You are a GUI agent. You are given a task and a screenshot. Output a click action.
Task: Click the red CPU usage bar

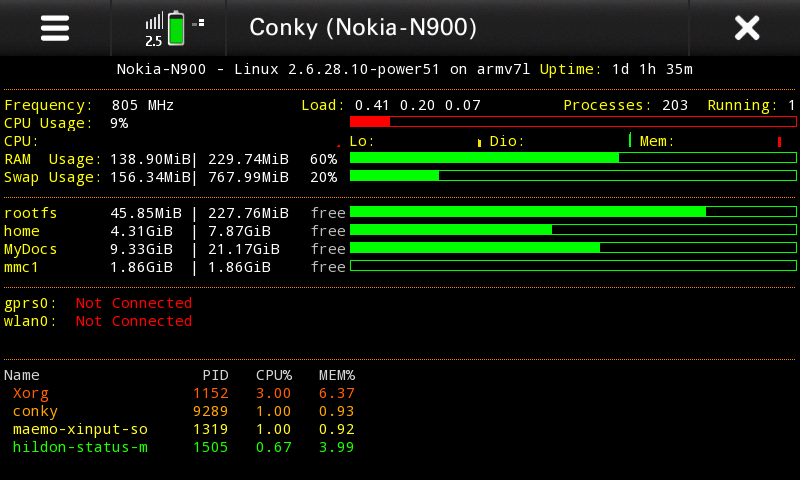pos(573,121)
